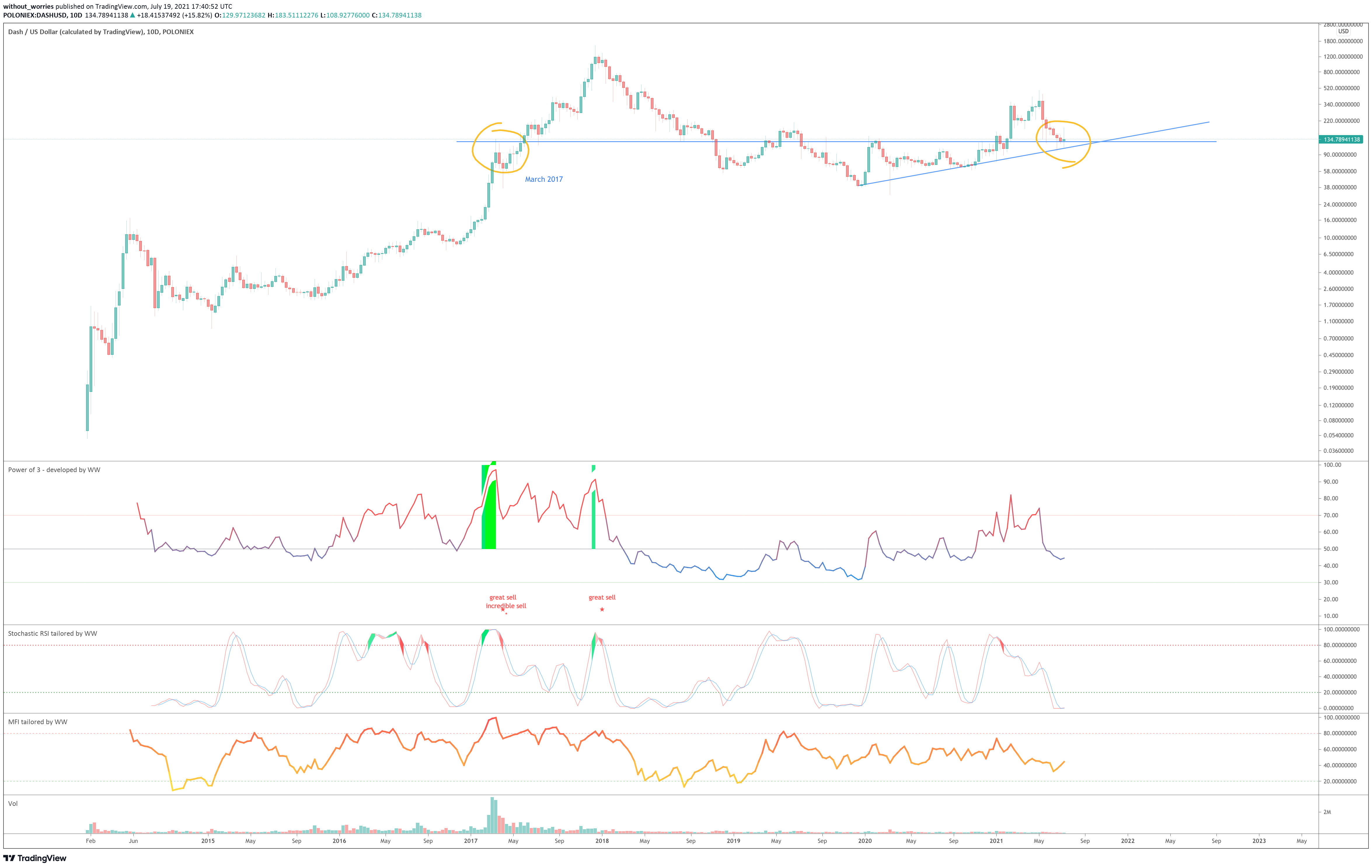
Task: Click the 38.00000000 price axis label
Action: 1340,187
